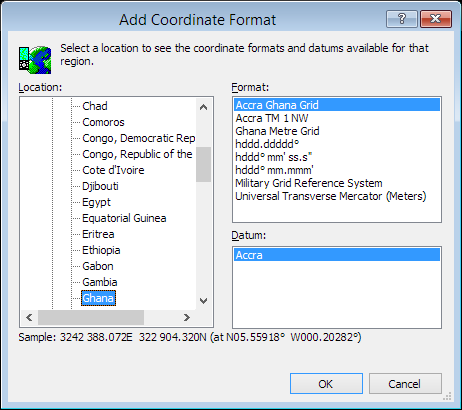Pick the hddd° mm' ss.s" format
462x410 pixels.
pos(337,157)
